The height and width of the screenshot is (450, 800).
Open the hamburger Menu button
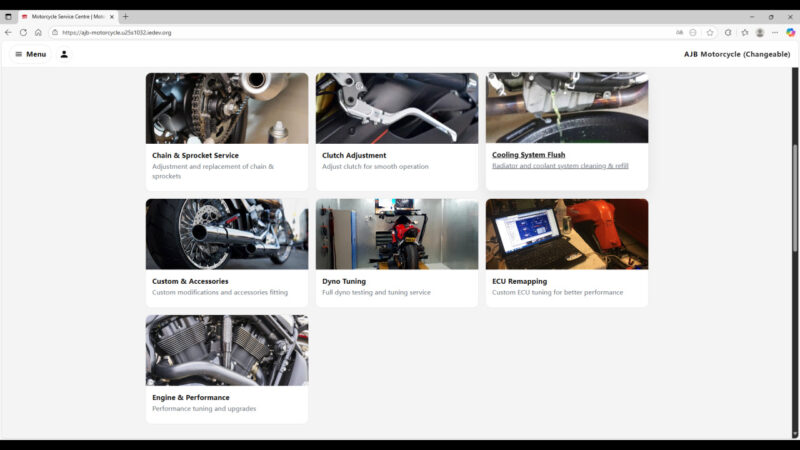[x=30, y=54]
